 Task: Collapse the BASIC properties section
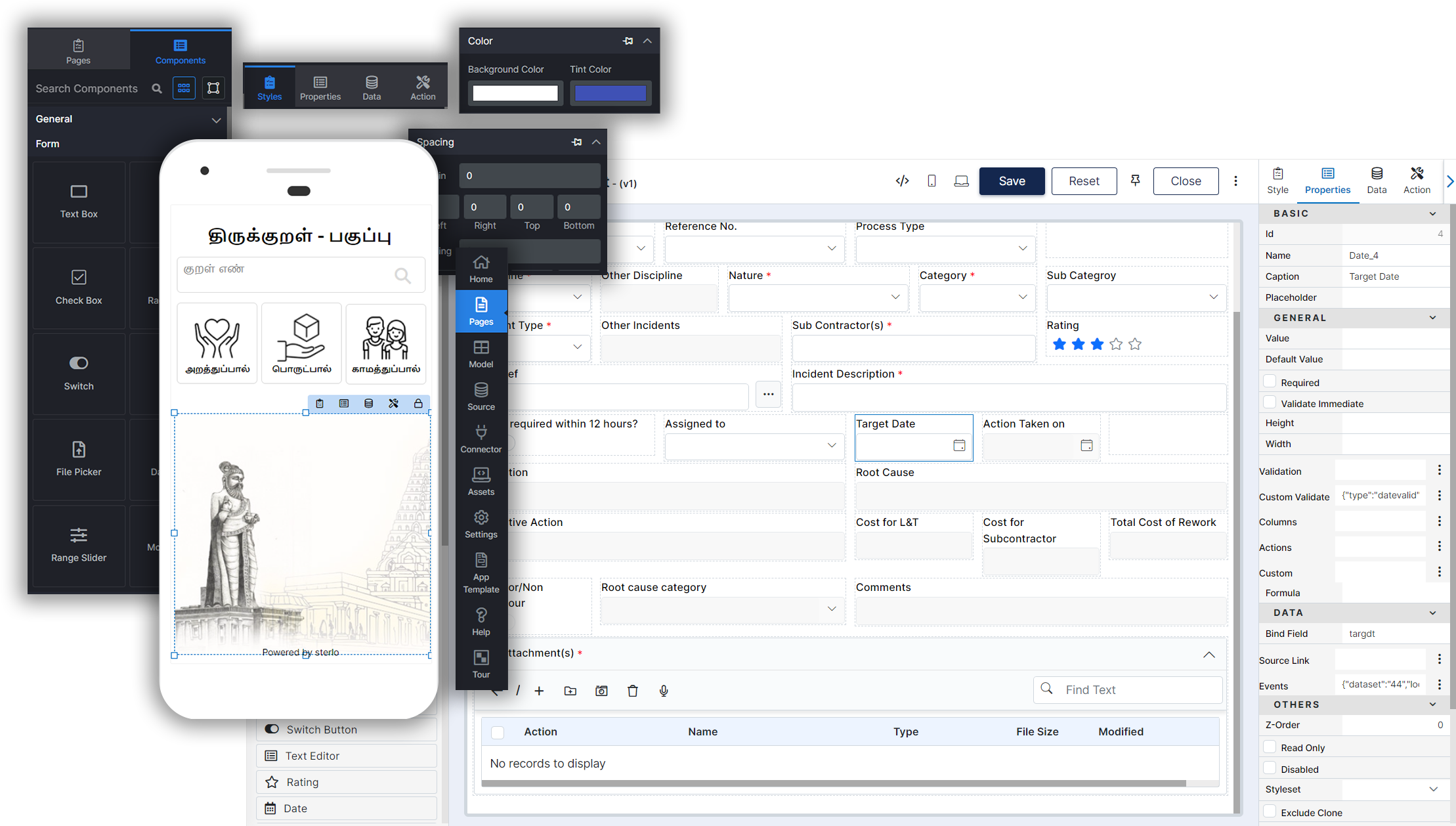pyautogui.click(x=1432, y=213)
